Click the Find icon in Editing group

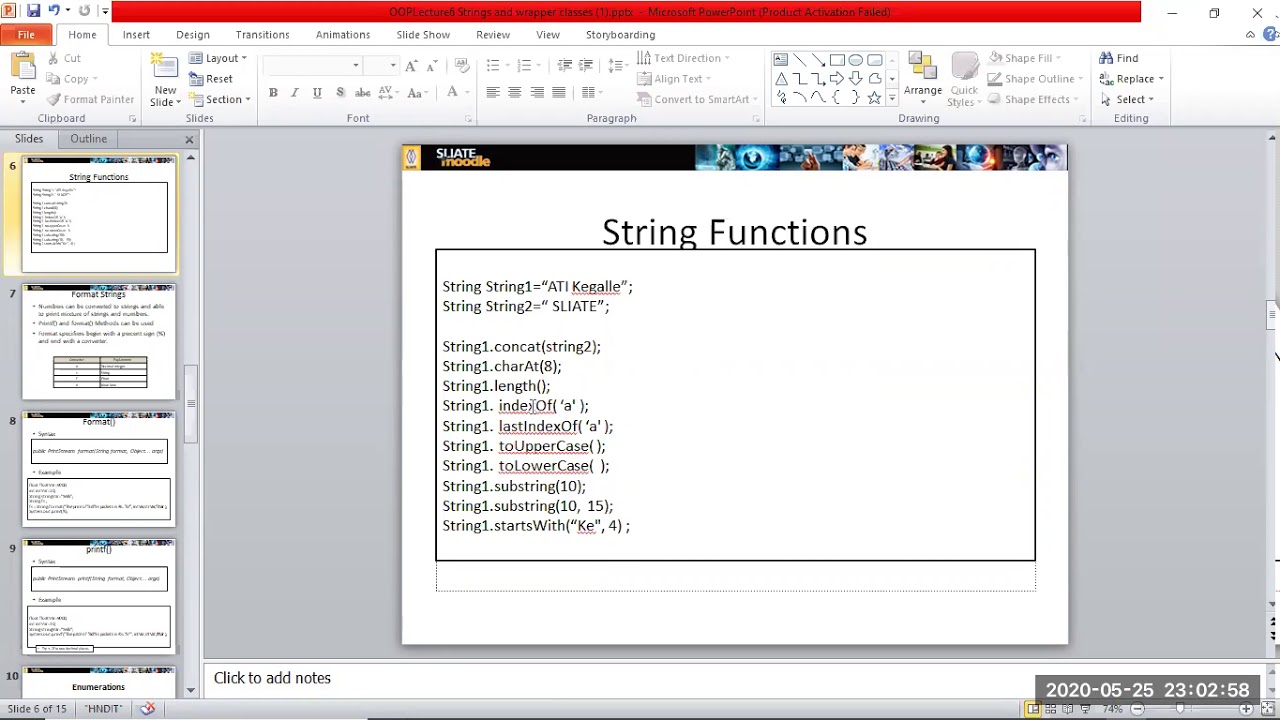point(1119,58)
